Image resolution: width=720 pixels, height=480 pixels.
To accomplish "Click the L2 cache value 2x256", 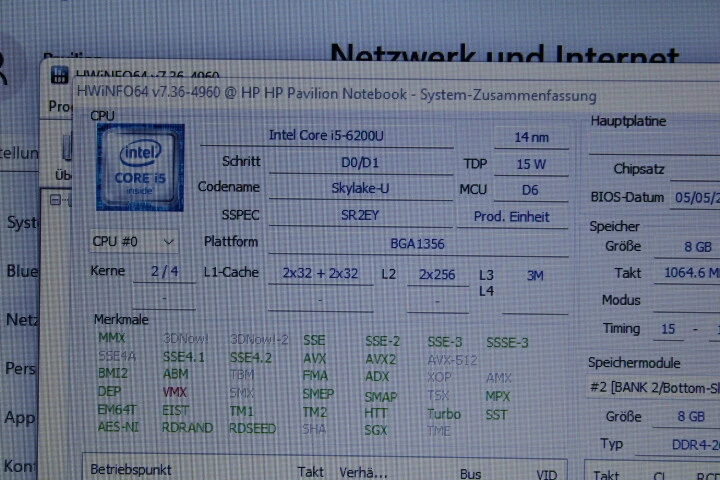I will [x=437, y=275].
